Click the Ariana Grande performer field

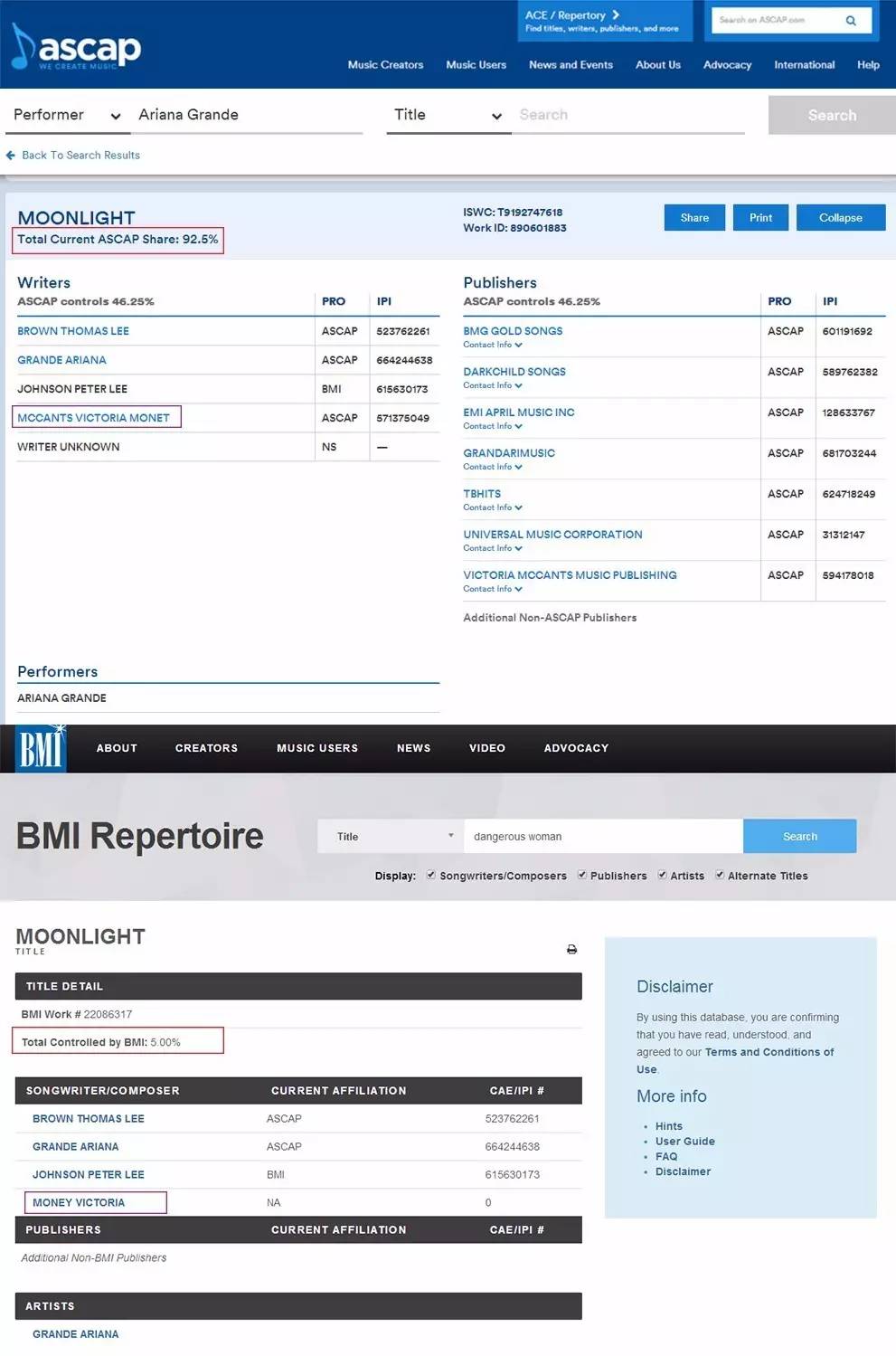[x=249, y=115]
